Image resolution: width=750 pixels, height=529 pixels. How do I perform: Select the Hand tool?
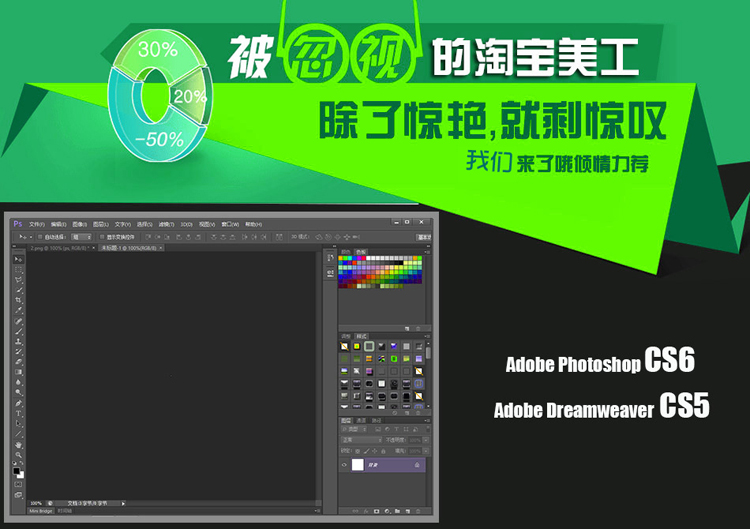18,445
